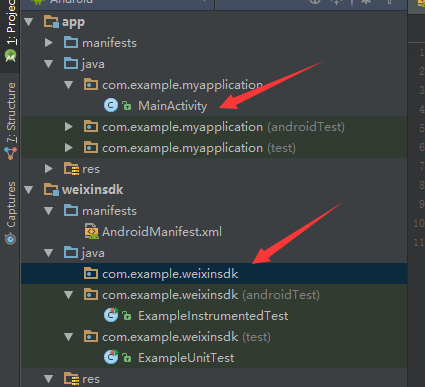Collapse com.example.myapplication main package
425x387 pixels.
(69, 85)
